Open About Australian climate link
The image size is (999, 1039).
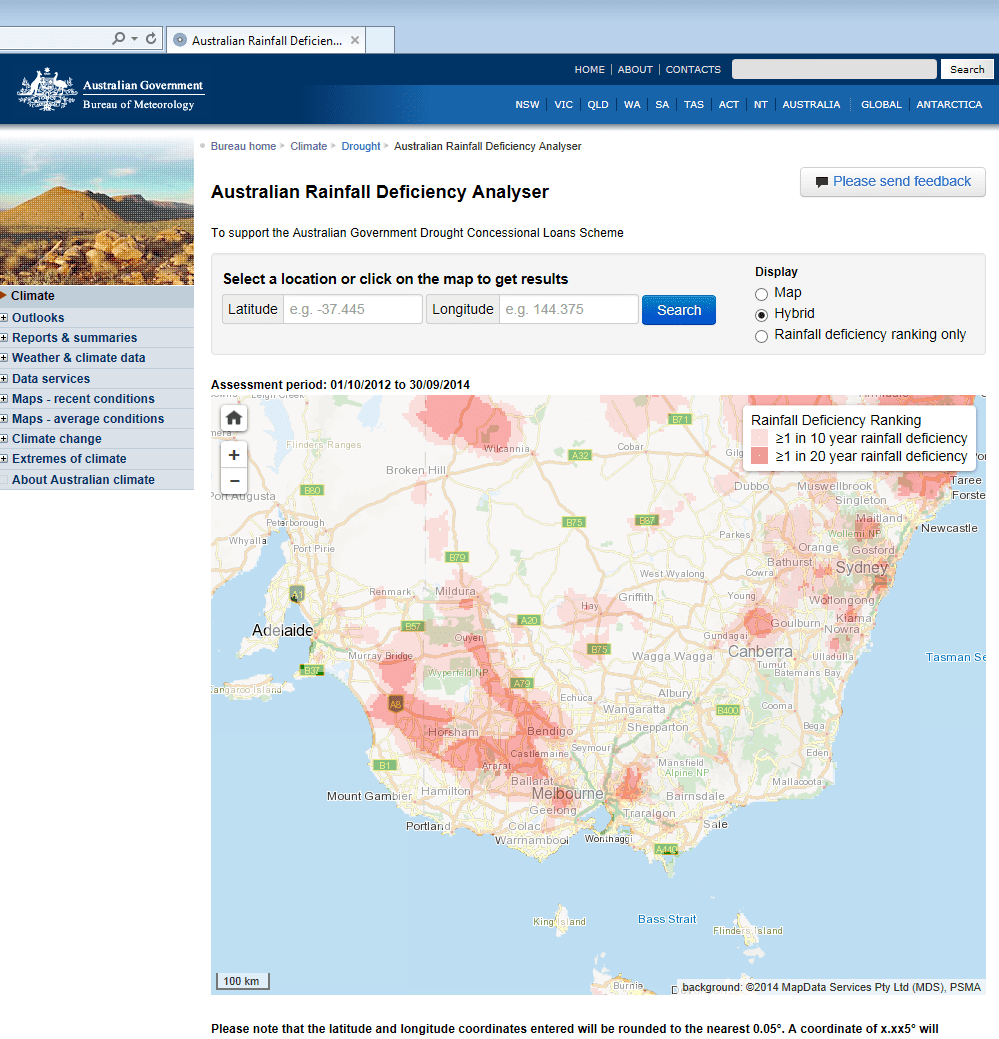pos(83,480)
